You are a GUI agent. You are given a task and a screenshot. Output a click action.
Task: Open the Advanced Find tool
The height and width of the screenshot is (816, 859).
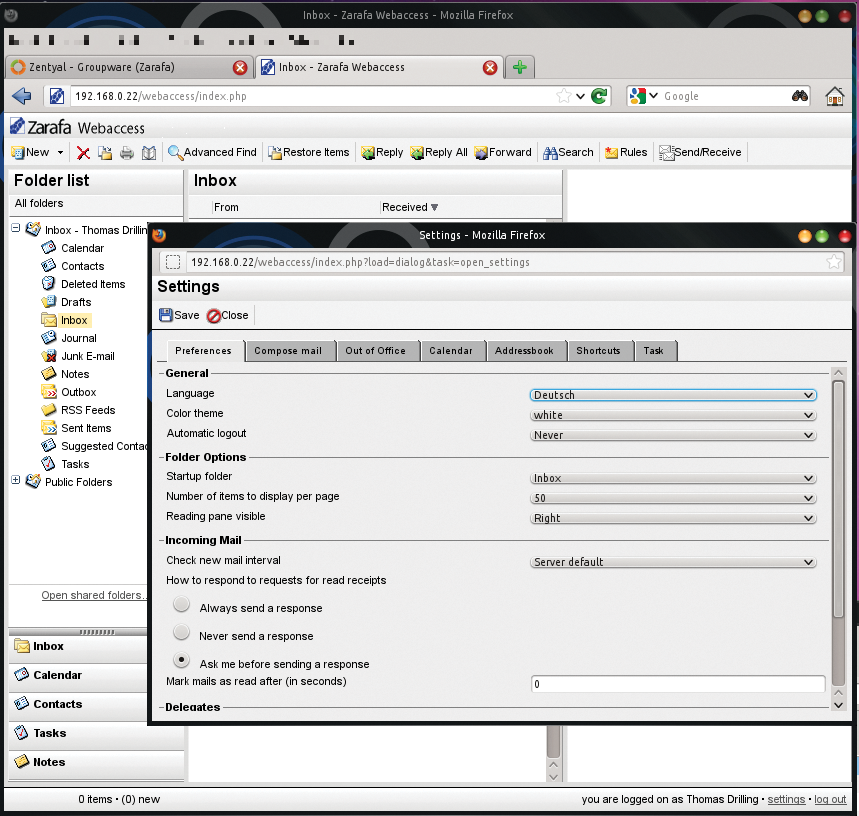211,152
